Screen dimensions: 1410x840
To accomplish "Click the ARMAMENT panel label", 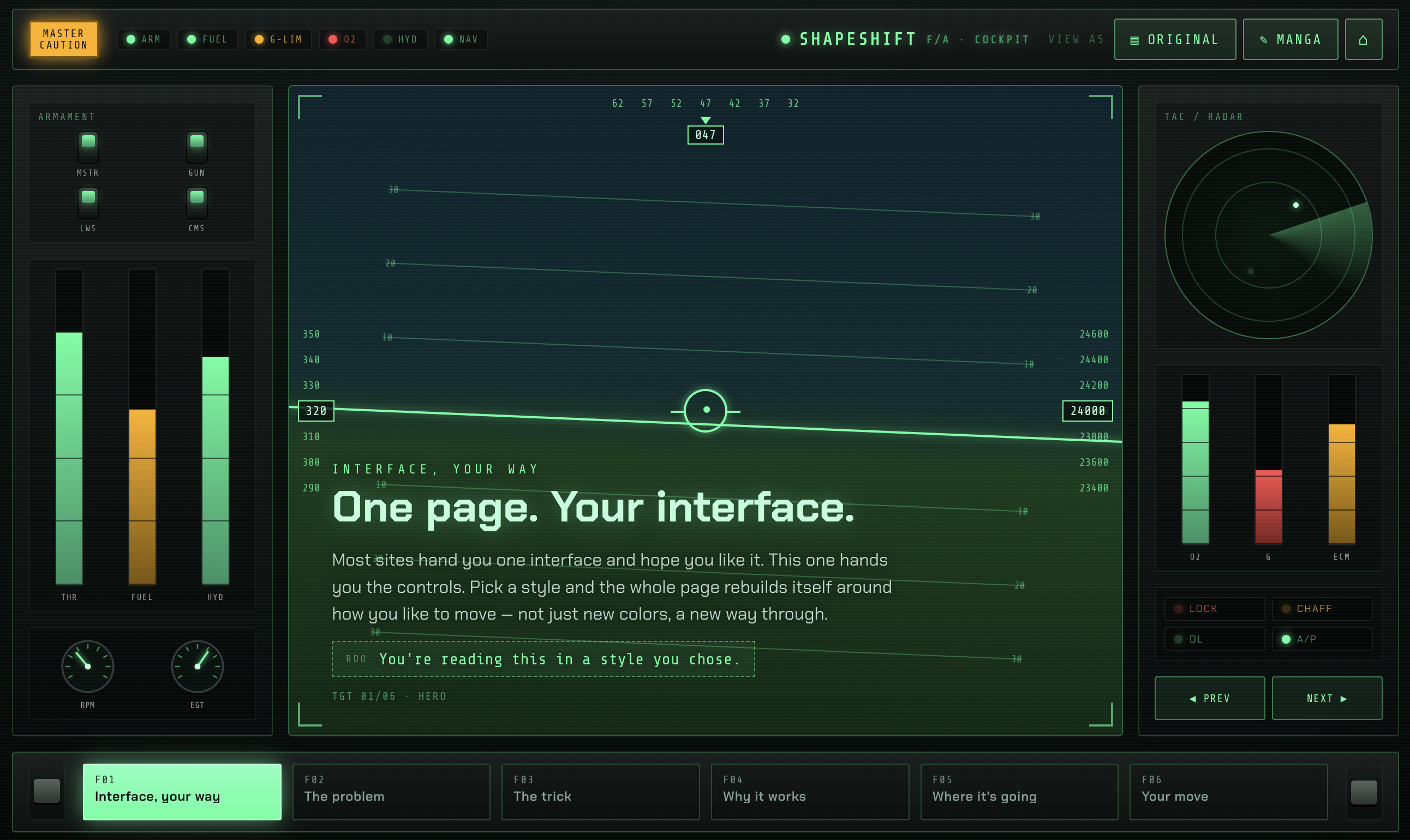I will coord(67,117).
